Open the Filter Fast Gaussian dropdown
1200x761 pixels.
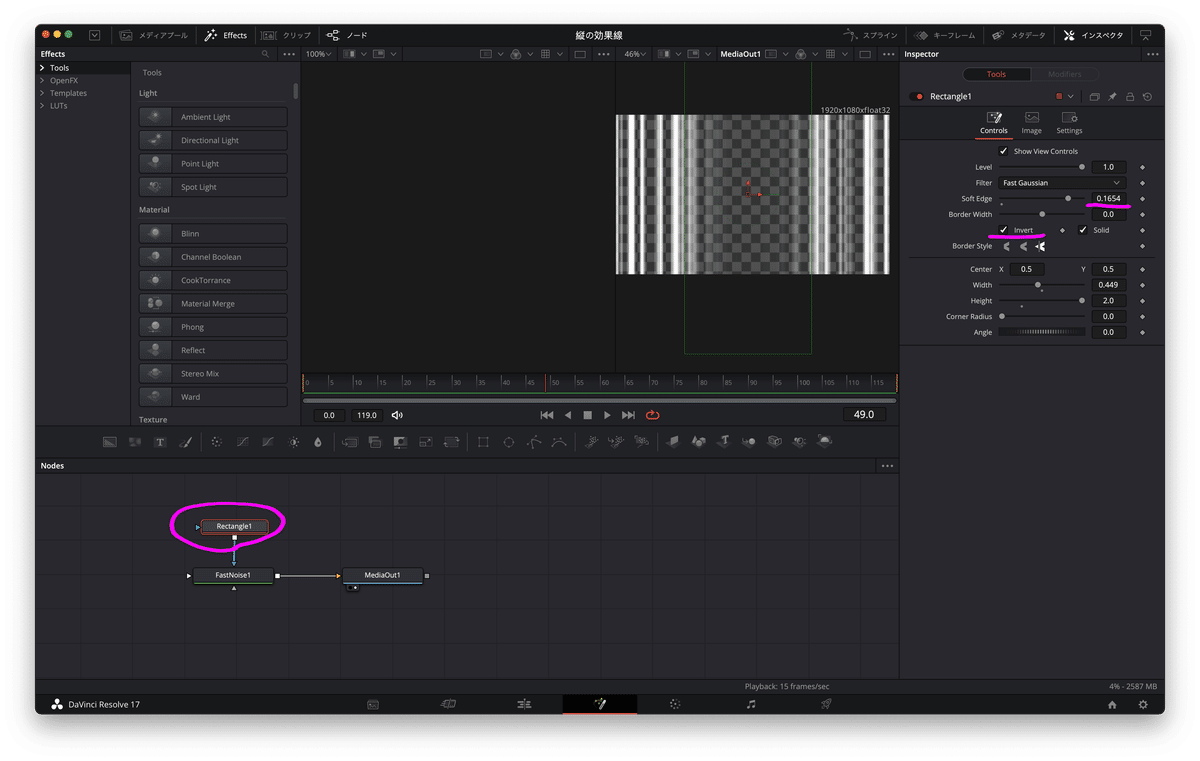pos(1062,183)
